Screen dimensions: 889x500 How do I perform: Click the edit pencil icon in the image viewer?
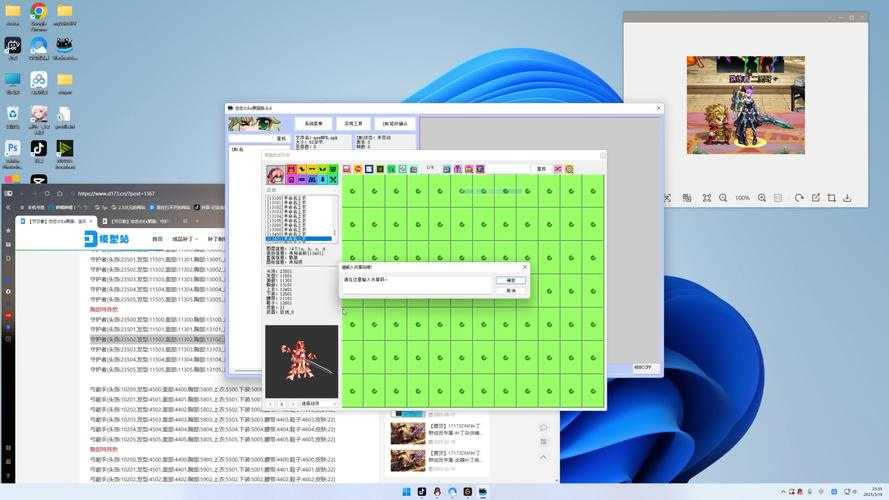click(x=815, y=198)
